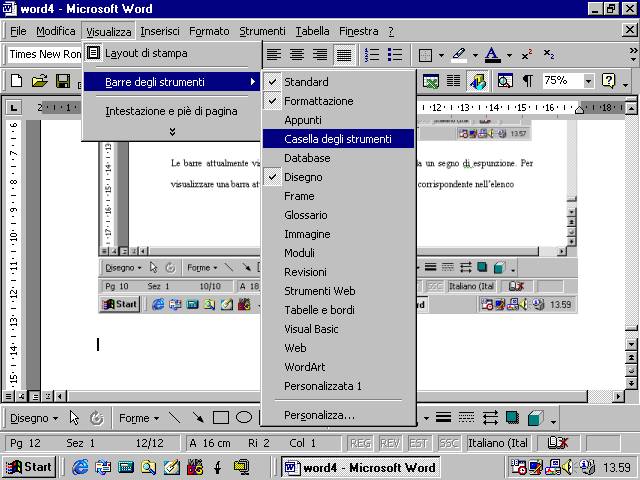Uncheck the Standard toolbar entry
The width and height of the screenshot is (640, 480).
[x=338, y=82]
